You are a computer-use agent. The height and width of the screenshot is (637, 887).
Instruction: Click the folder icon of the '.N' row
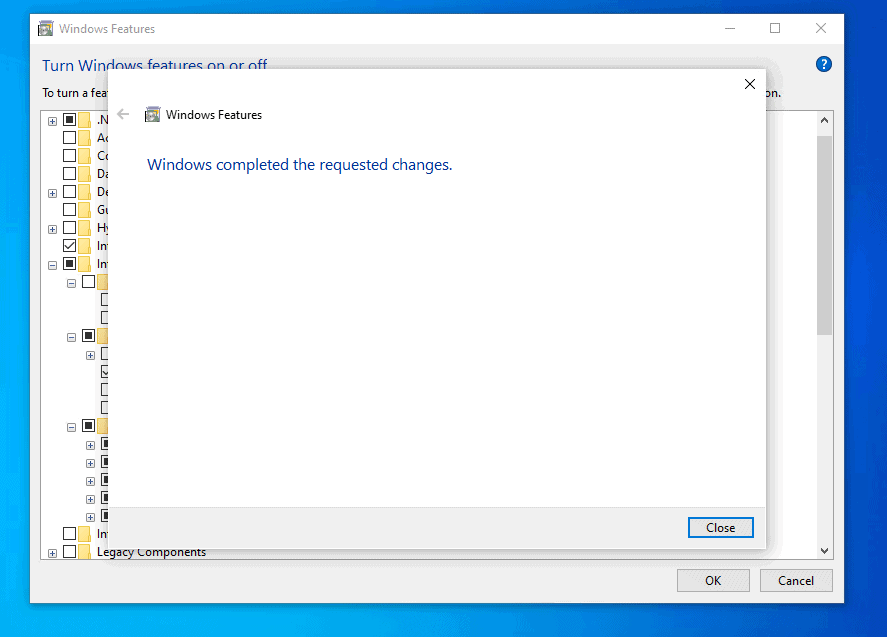click(x=84, y=120)
